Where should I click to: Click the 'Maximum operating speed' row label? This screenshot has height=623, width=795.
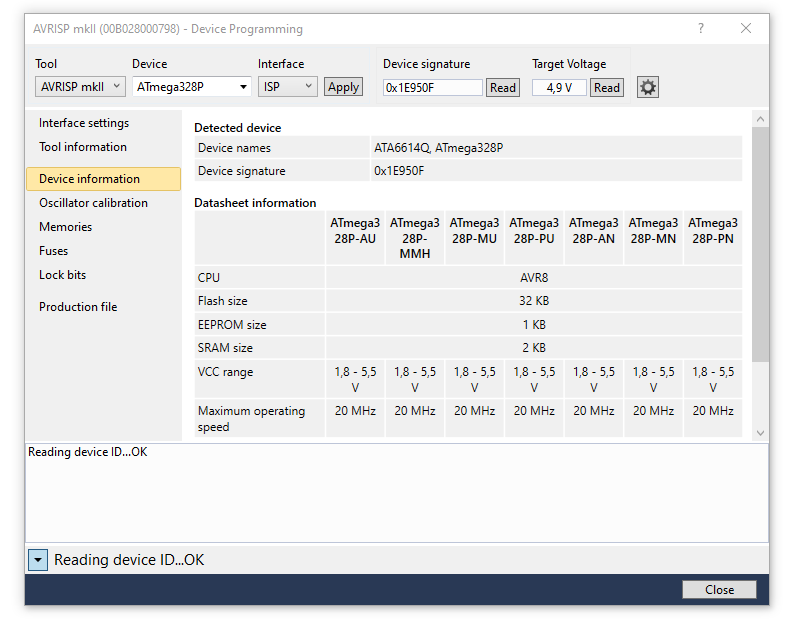251,419
